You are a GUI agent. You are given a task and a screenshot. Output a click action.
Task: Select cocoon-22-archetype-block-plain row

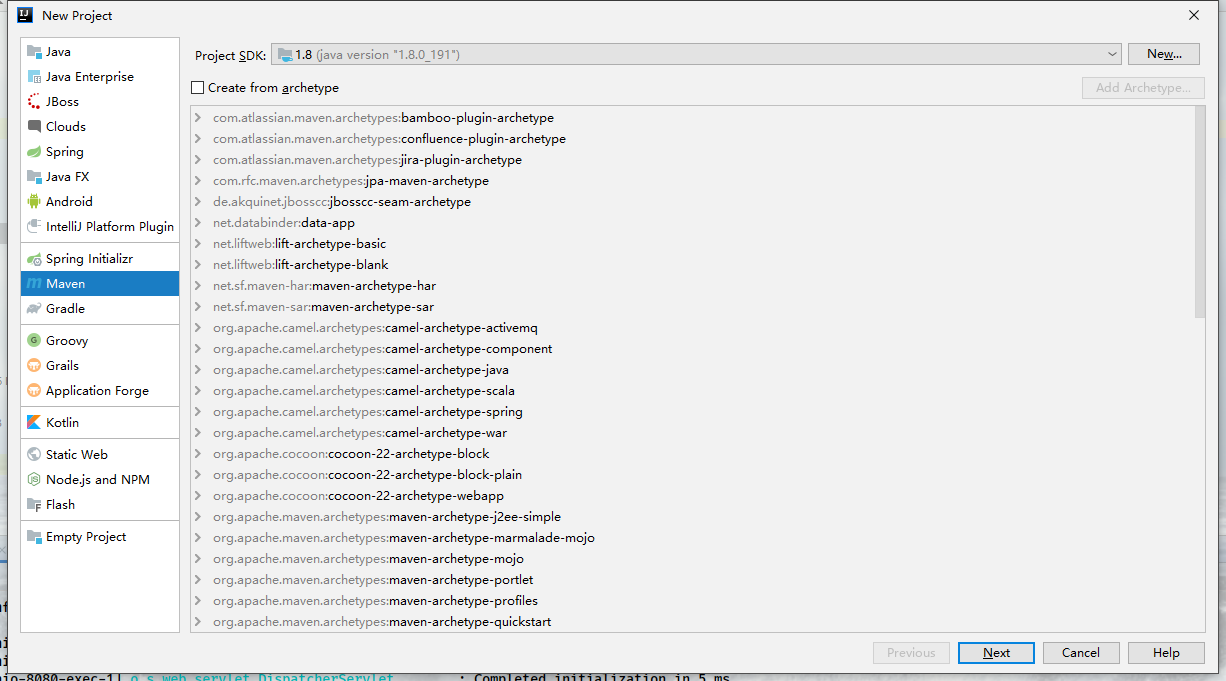pos(692,475)
